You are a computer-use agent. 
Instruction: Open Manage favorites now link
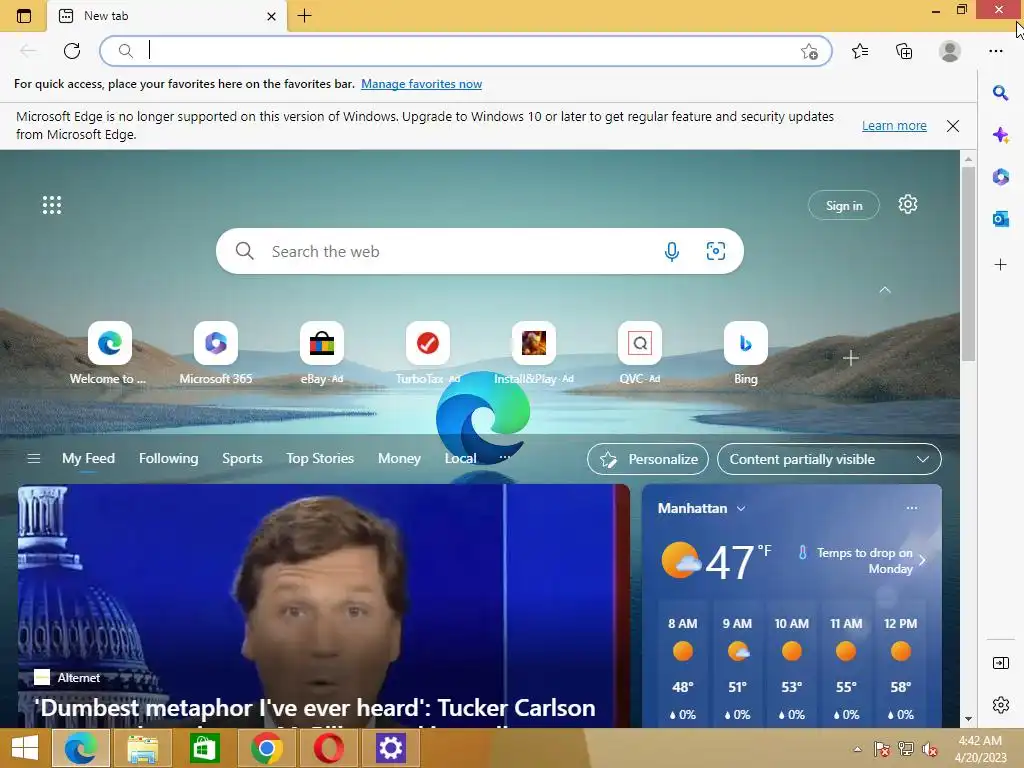(421, 84)
